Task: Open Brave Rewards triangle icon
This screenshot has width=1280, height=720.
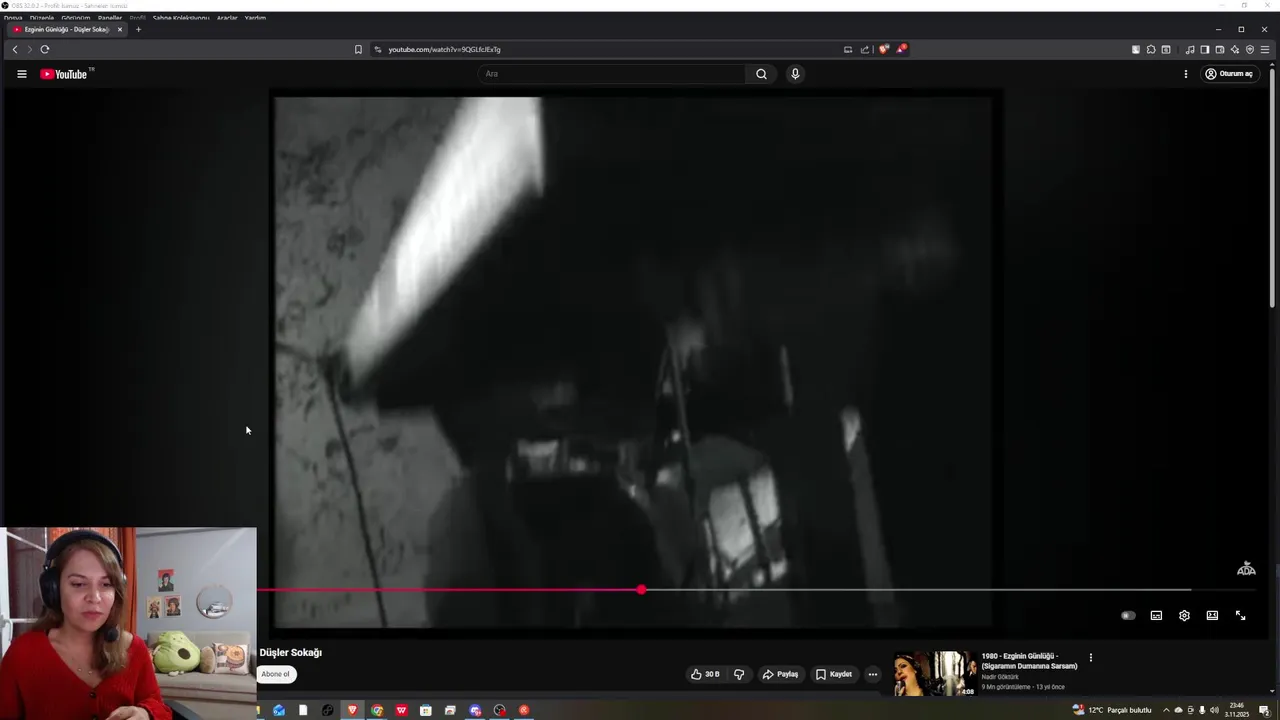Action: coord(901,48)
